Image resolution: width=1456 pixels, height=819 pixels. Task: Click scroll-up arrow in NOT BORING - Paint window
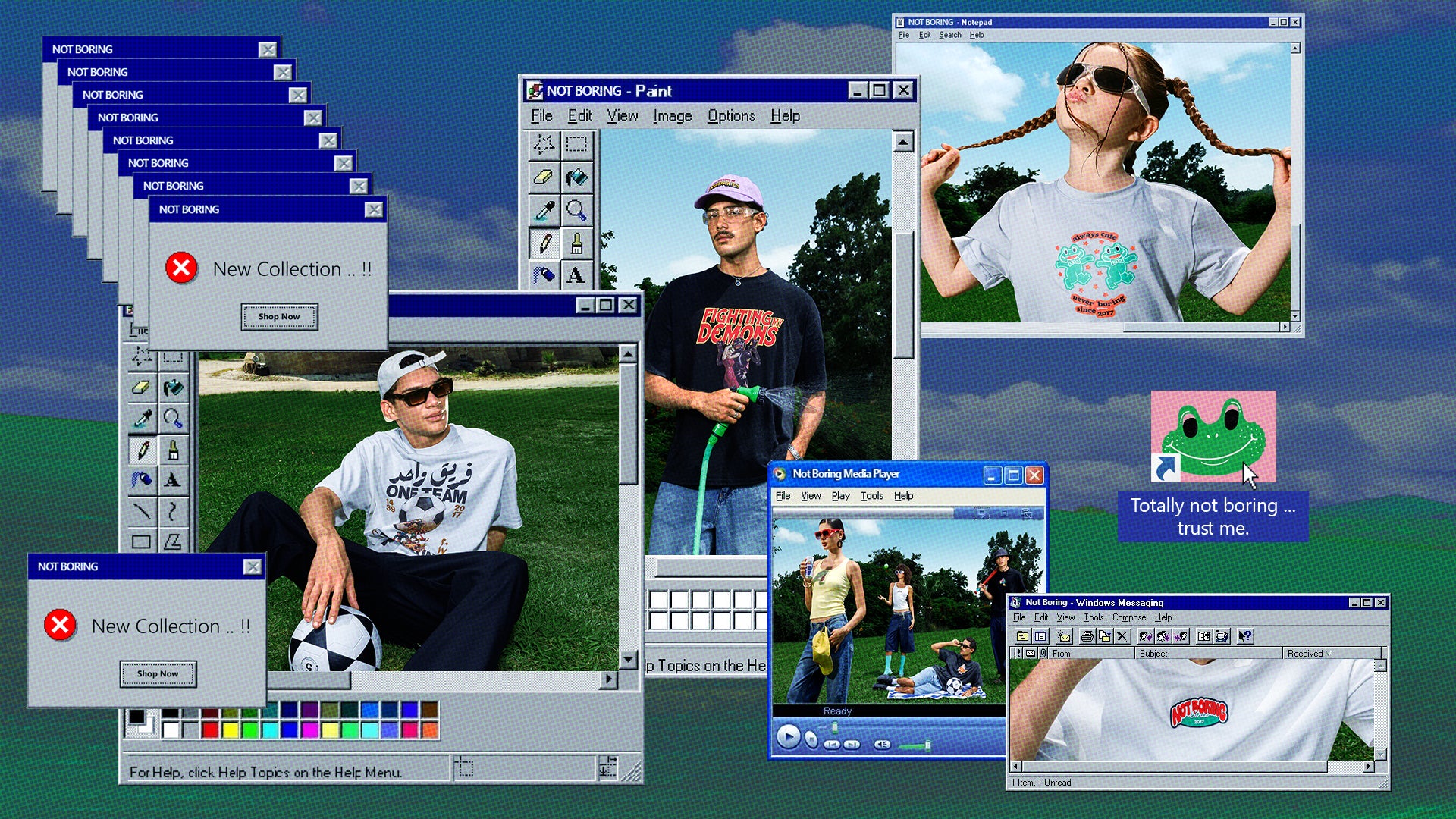point(902,143)
